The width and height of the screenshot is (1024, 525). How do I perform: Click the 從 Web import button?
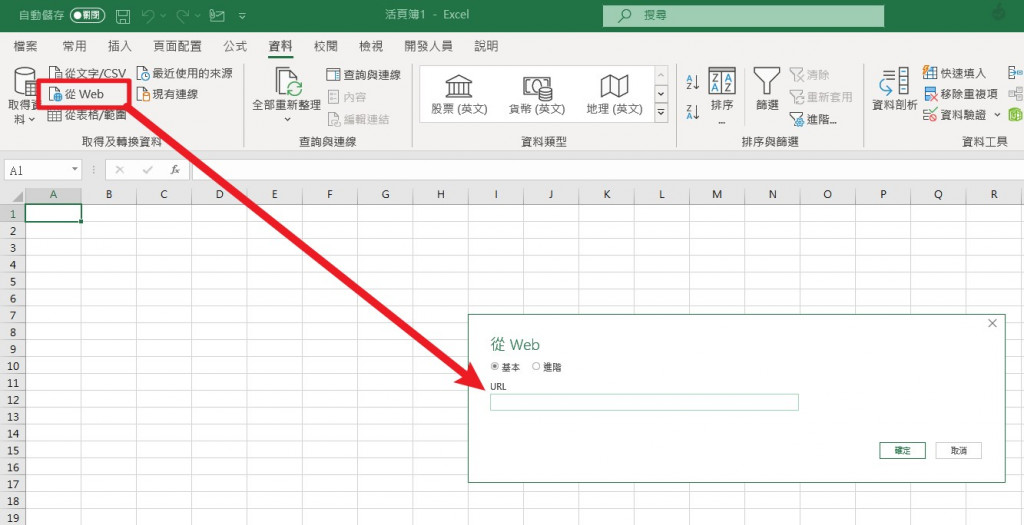pos(77,94)
